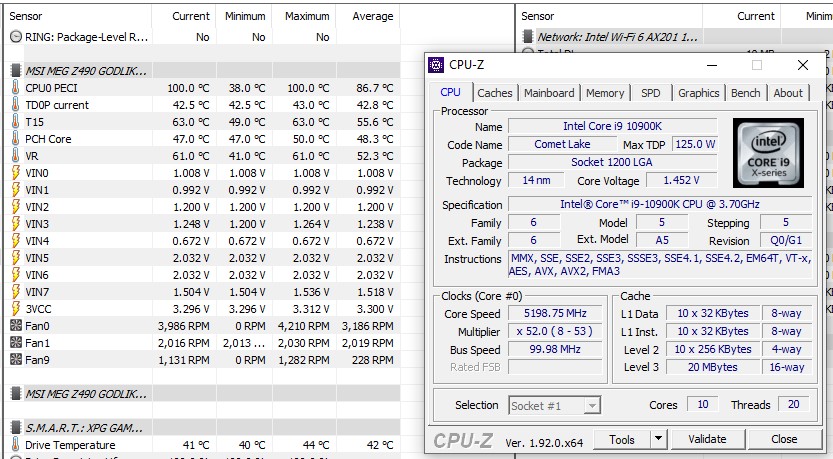Click the Tools button
This screenshot has width=833, height=459.
622,439
